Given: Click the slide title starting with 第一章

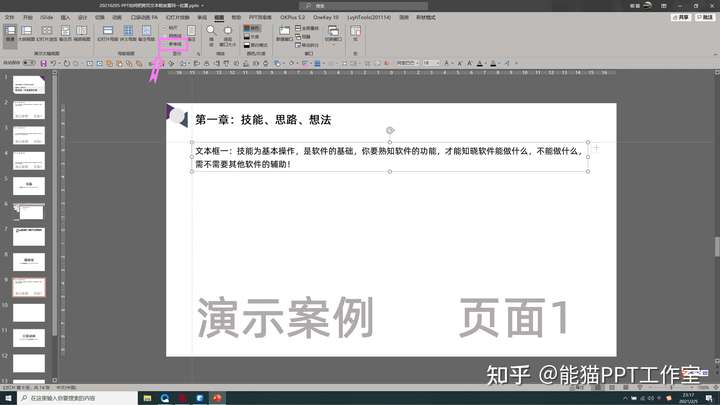Looking at the screenshot, I should pyautogui.click(x=263, y=120).
